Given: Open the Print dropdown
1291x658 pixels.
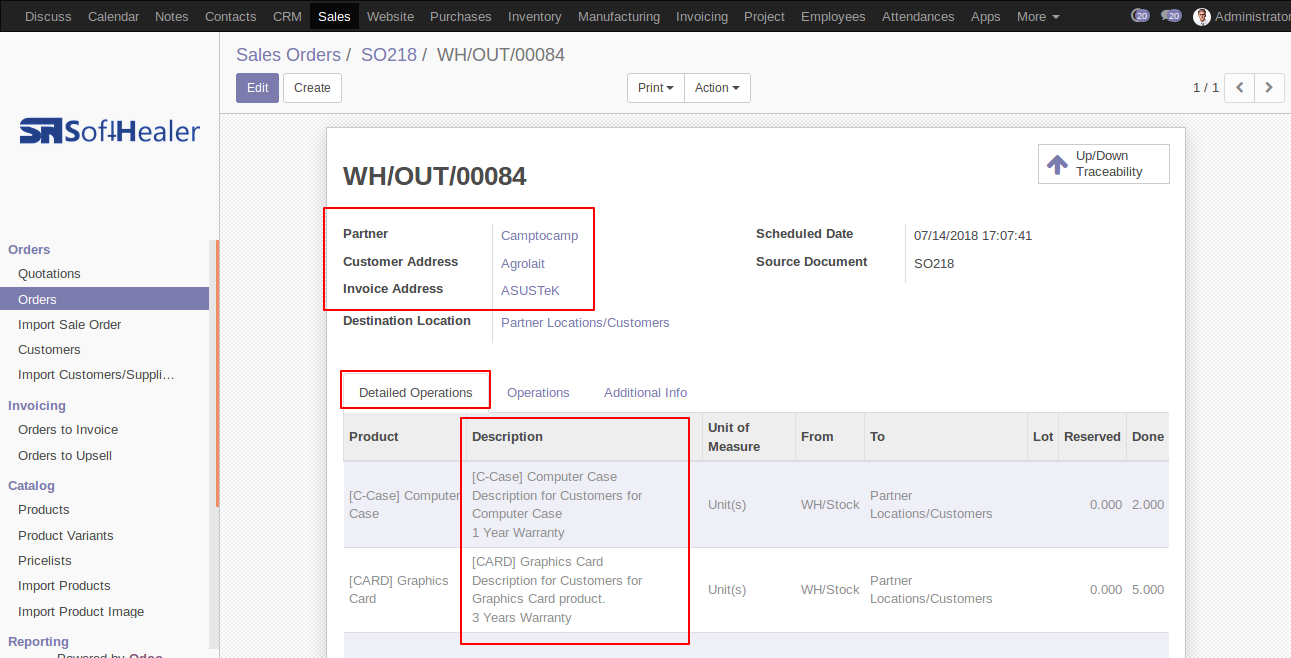Looking at the screenshot, I should [x=656, y=88].
